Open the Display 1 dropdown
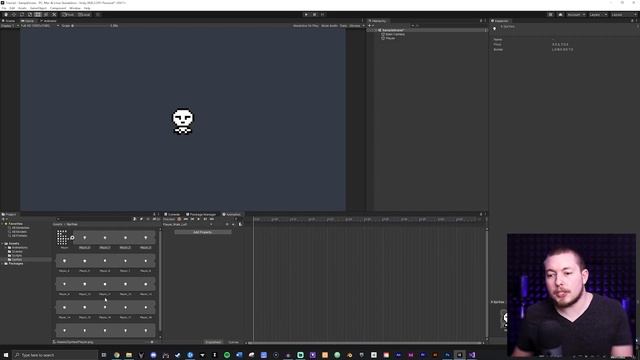640x360 pixels. pyautogui.click(x=10, y=26)
